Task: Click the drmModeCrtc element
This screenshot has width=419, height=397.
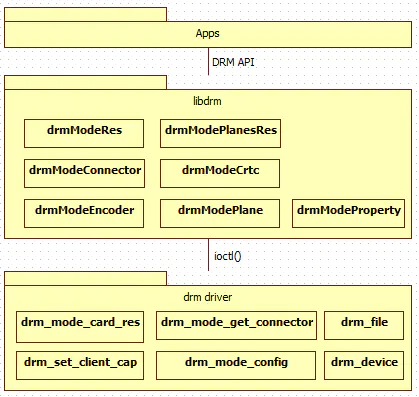Action: tap(220, 173)
